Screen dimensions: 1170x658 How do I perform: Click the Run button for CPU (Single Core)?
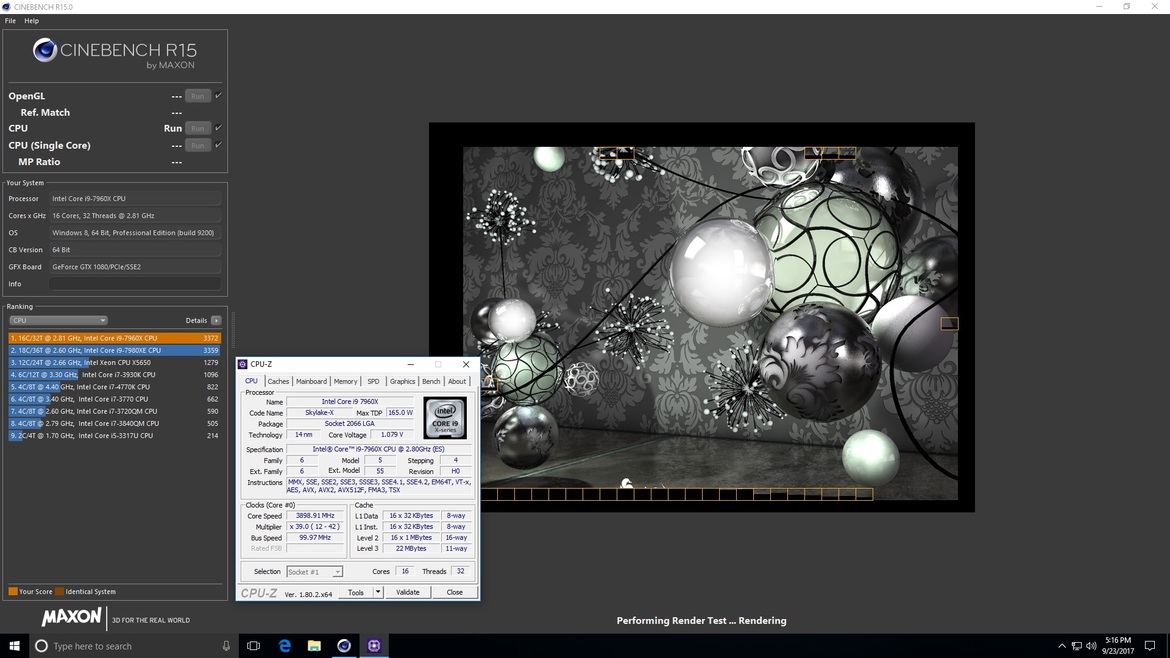[198, 145]
